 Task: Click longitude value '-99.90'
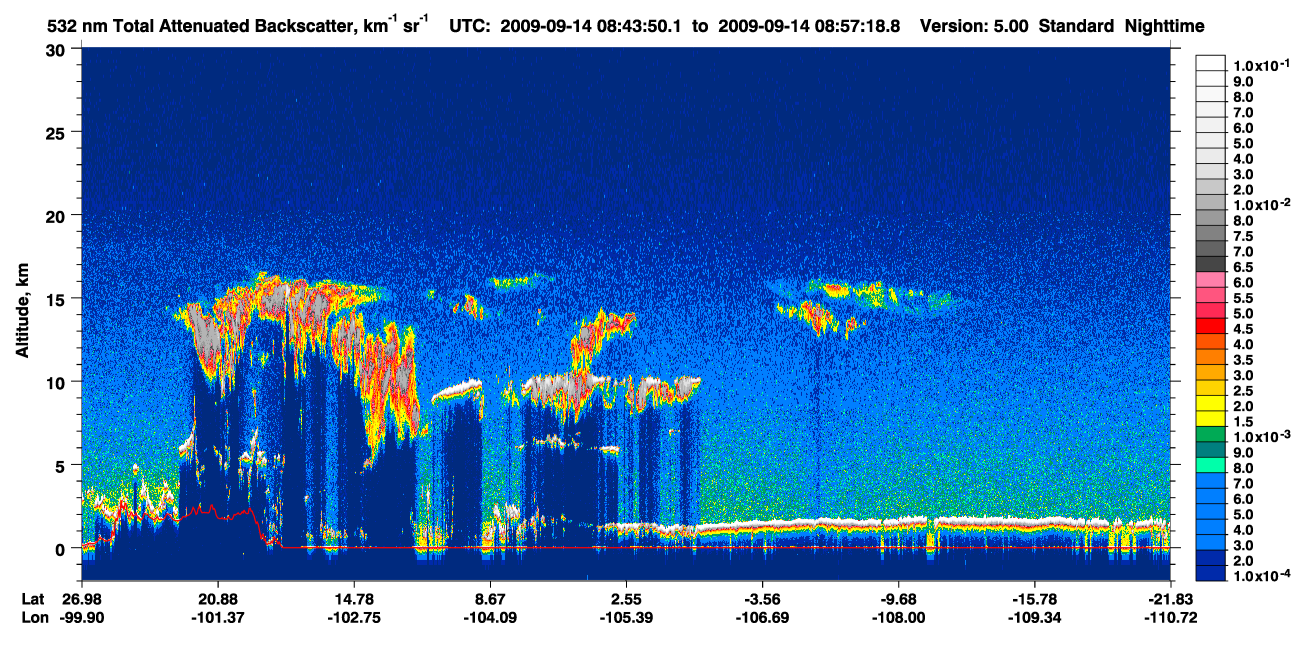(x=82, y=618)
